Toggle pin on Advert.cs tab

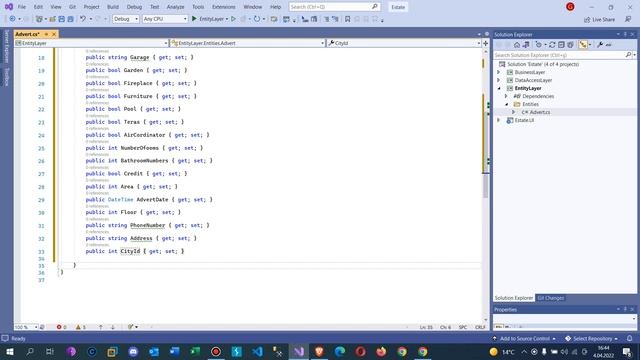47,34
